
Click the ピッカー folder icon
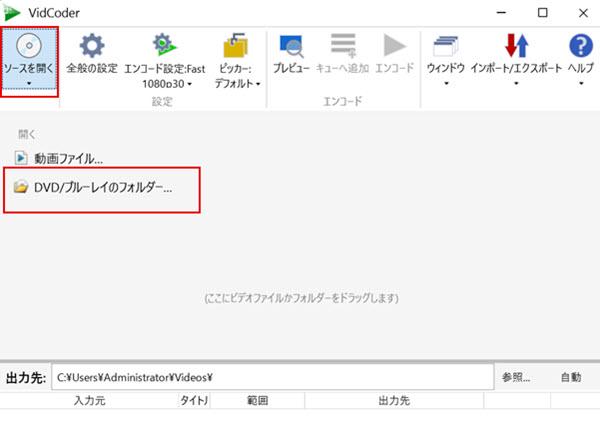tap(235, 46)
